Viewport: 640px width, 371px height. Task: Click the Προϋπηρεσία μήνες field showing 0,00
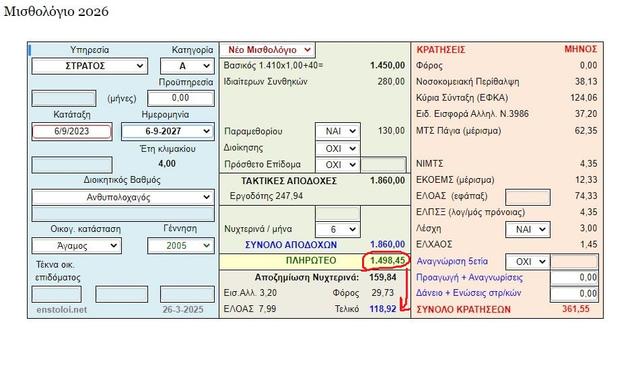click(181, 99)
